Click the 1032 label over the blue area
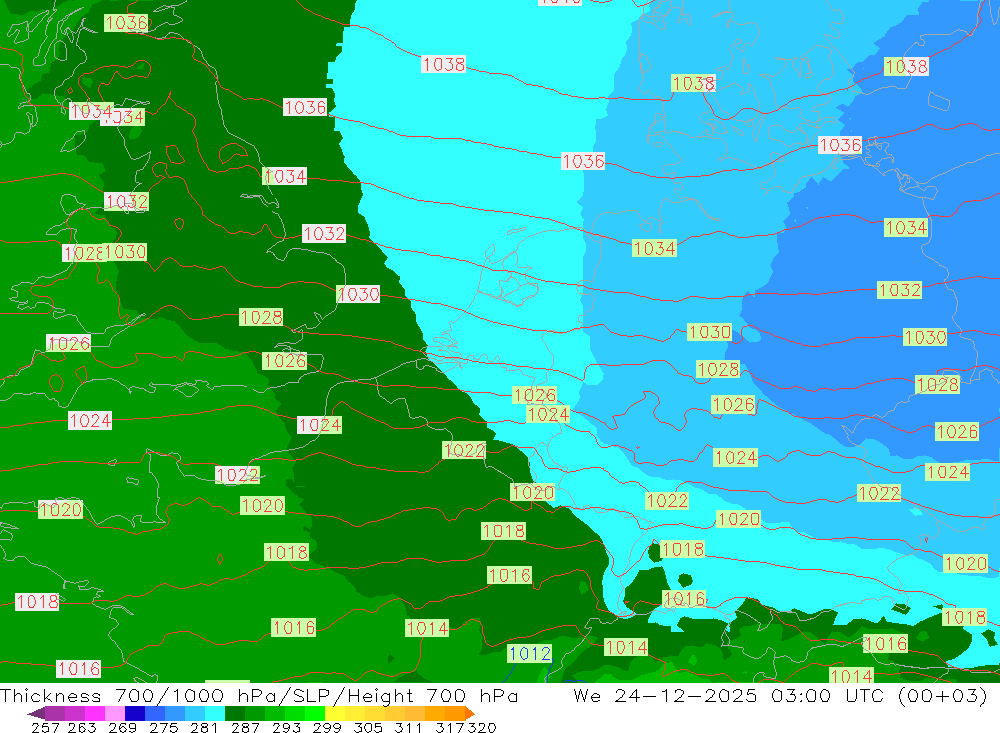Image resolution: width=1000 pixels, height=733 pixels. [899, 290]
